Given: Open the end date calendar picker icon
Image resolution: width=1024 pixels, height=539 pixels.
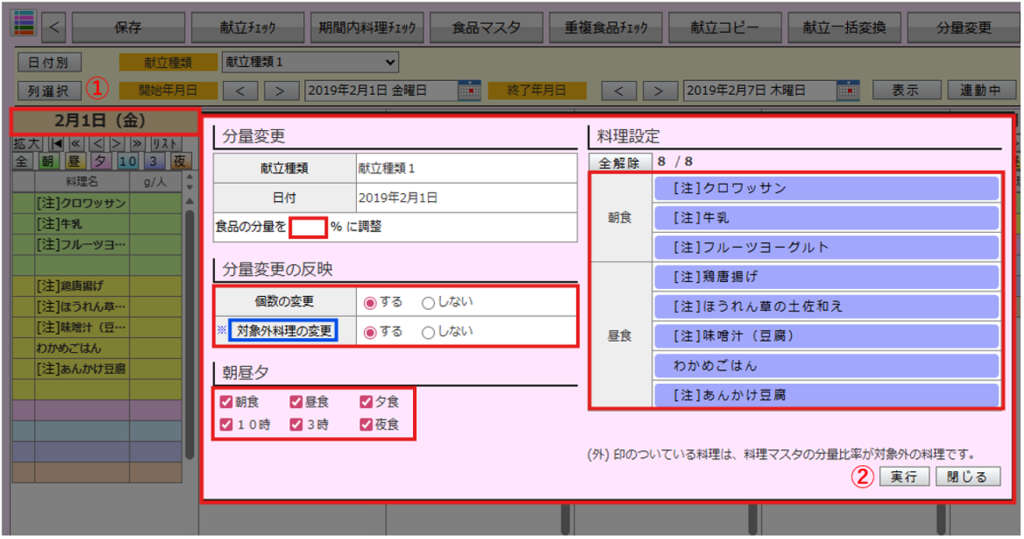Looking at the screenshot, I should [x=848, y=91].
